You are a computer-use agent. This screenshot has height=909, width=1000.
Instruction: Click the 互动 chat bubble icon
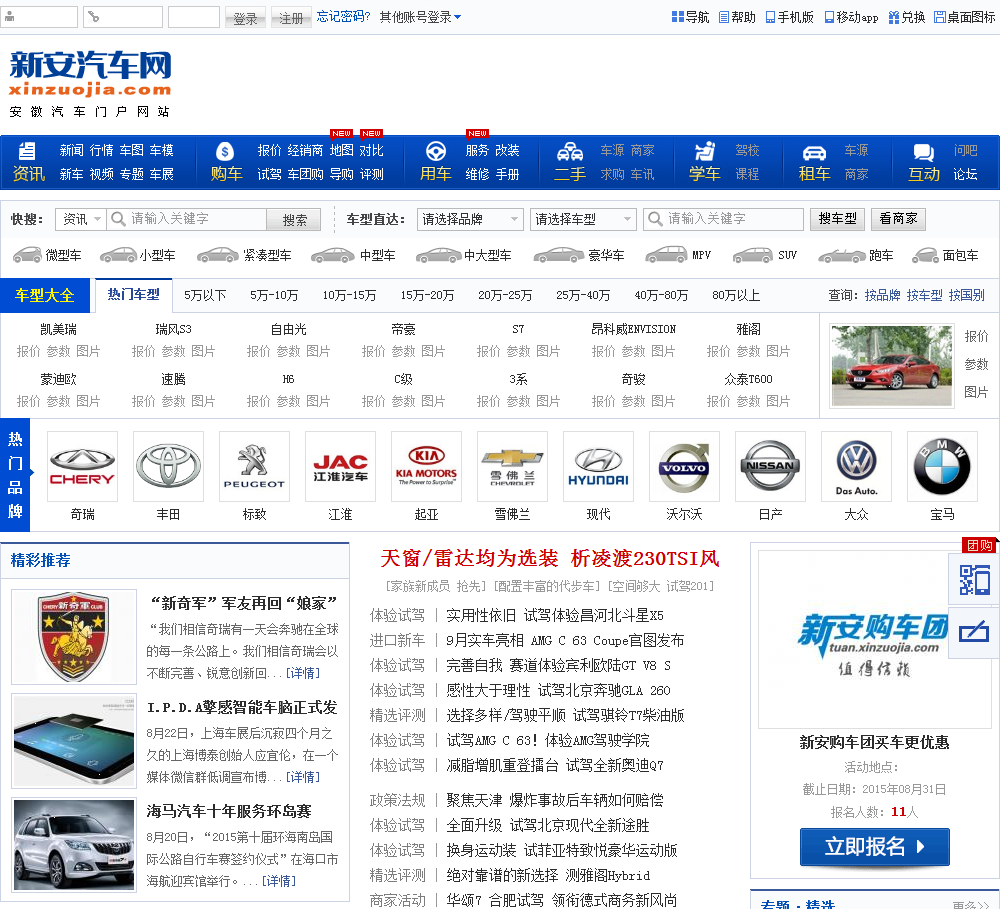click(923, 152)
